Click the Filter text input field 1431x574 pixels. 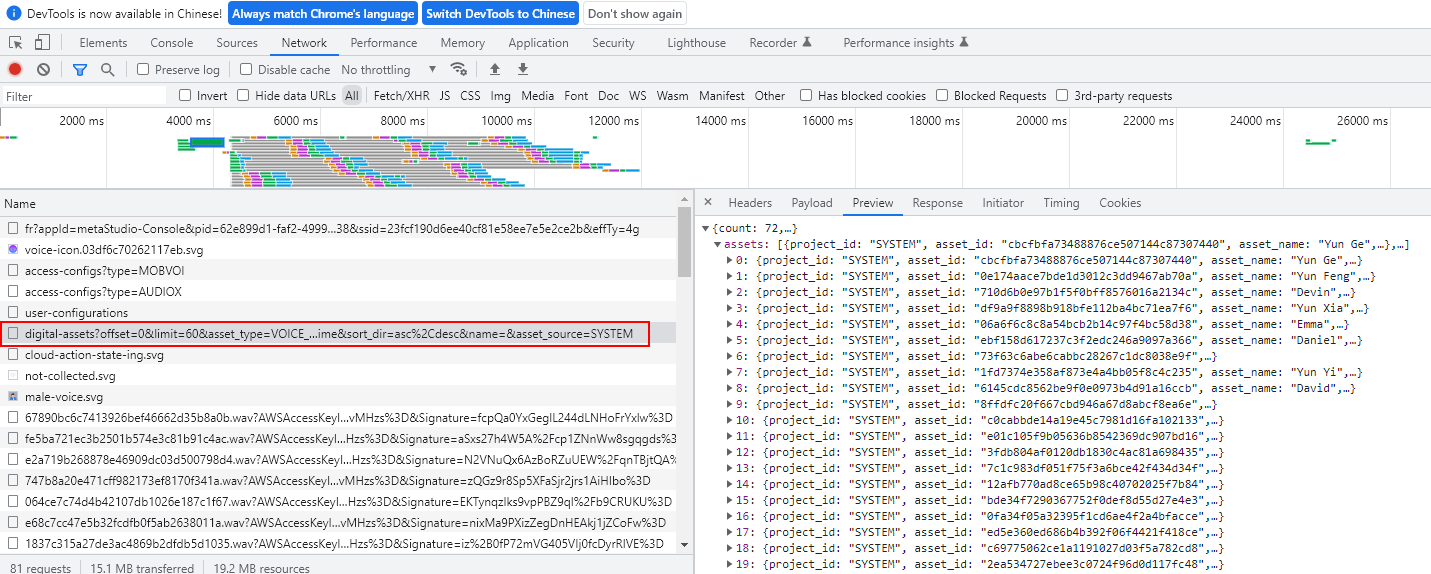(85, 96)
